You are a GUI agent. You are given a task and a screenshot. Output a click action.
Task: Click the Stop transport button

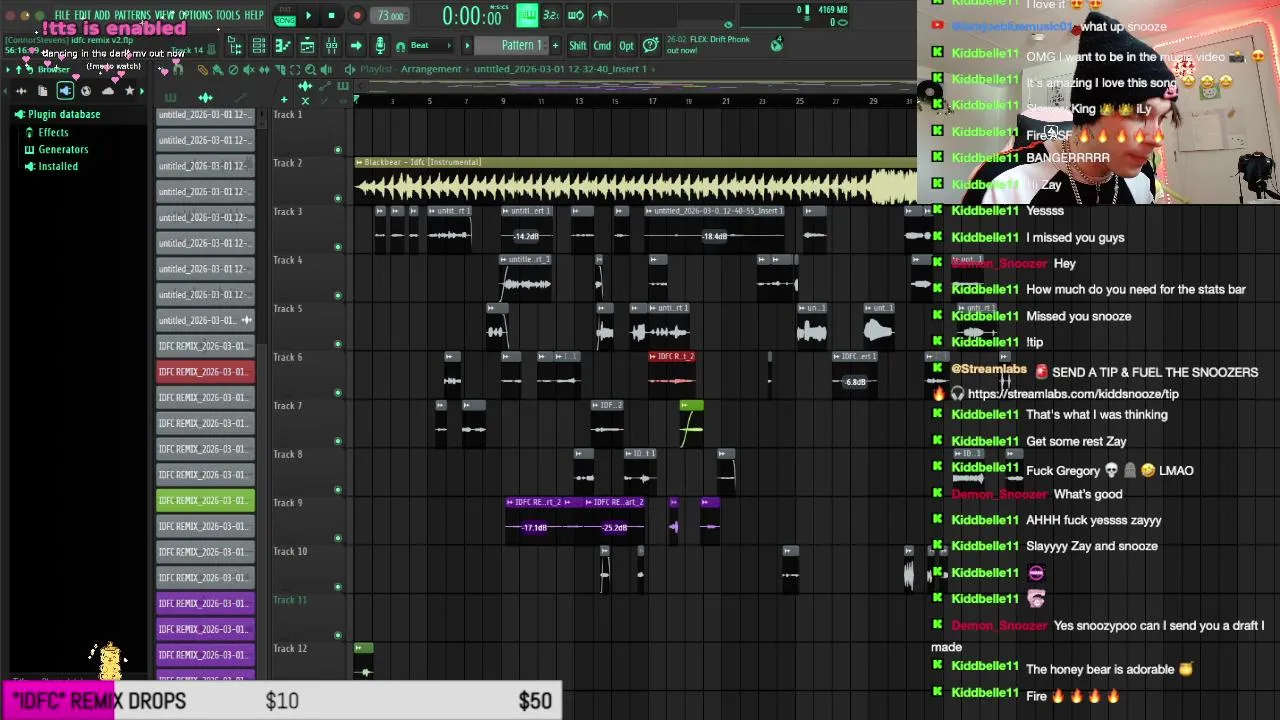pos(332,15)
